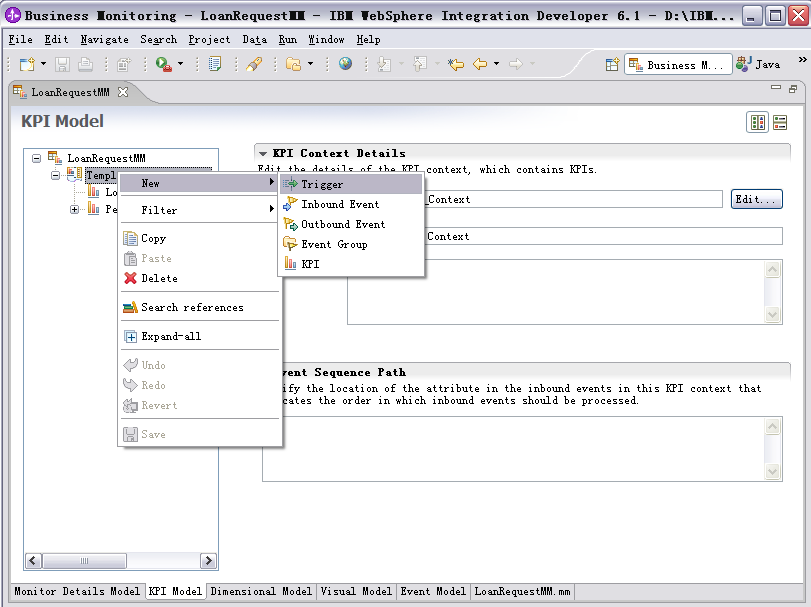The width and height of the screenshot is (811, 607).
Task: Switch to the Java perspective
Action: coord(758,64)
